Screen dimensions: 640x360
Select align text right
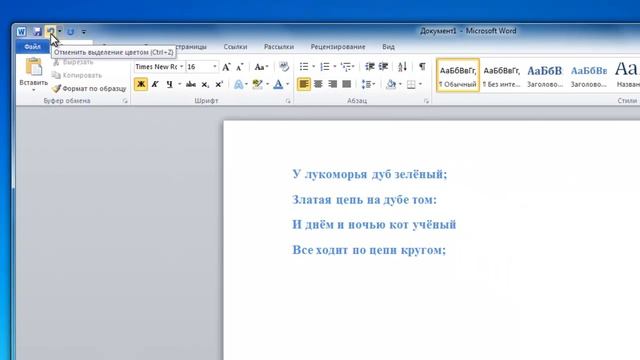(x=333, y=84)
